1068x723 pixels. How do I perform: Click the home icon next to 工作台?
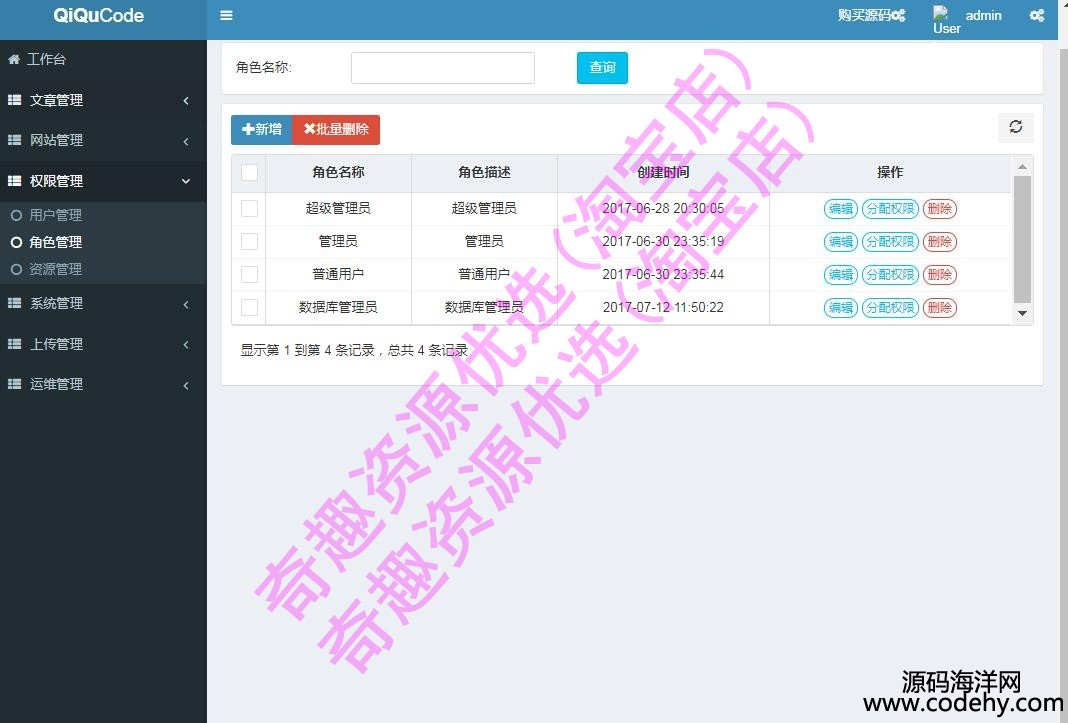tap(14, 59)
